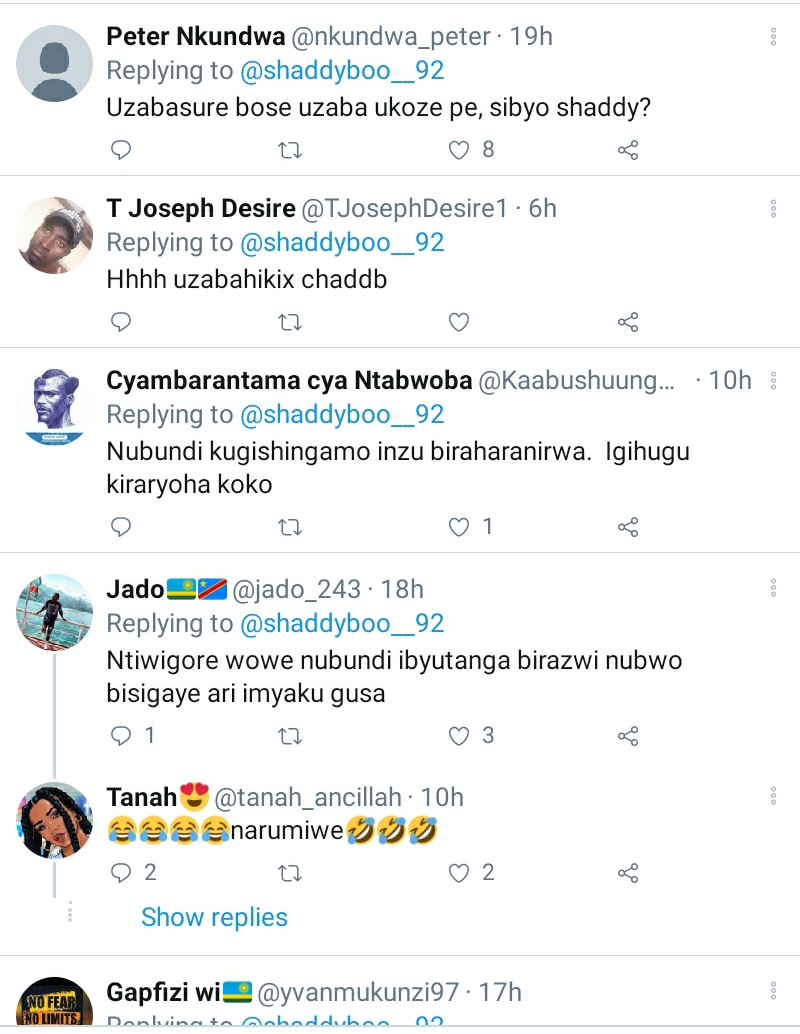The height and width of the screenshot is (1034, 800).
Task: Reply to Peter Nkundwa's tweet
Action: (x=121, y=150)
